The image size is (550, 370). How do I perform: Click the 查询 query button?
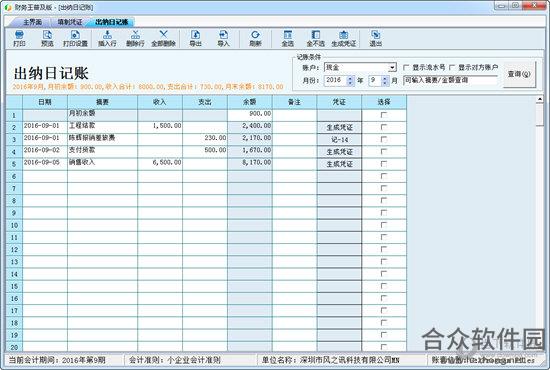pyautogui.click(x=519, y=74)
